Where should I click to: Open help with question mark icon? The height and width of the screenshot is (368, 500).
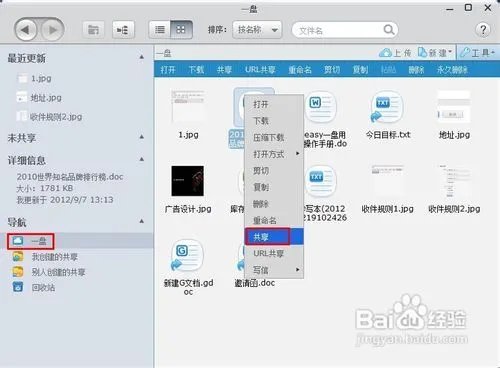pos(483,30)
